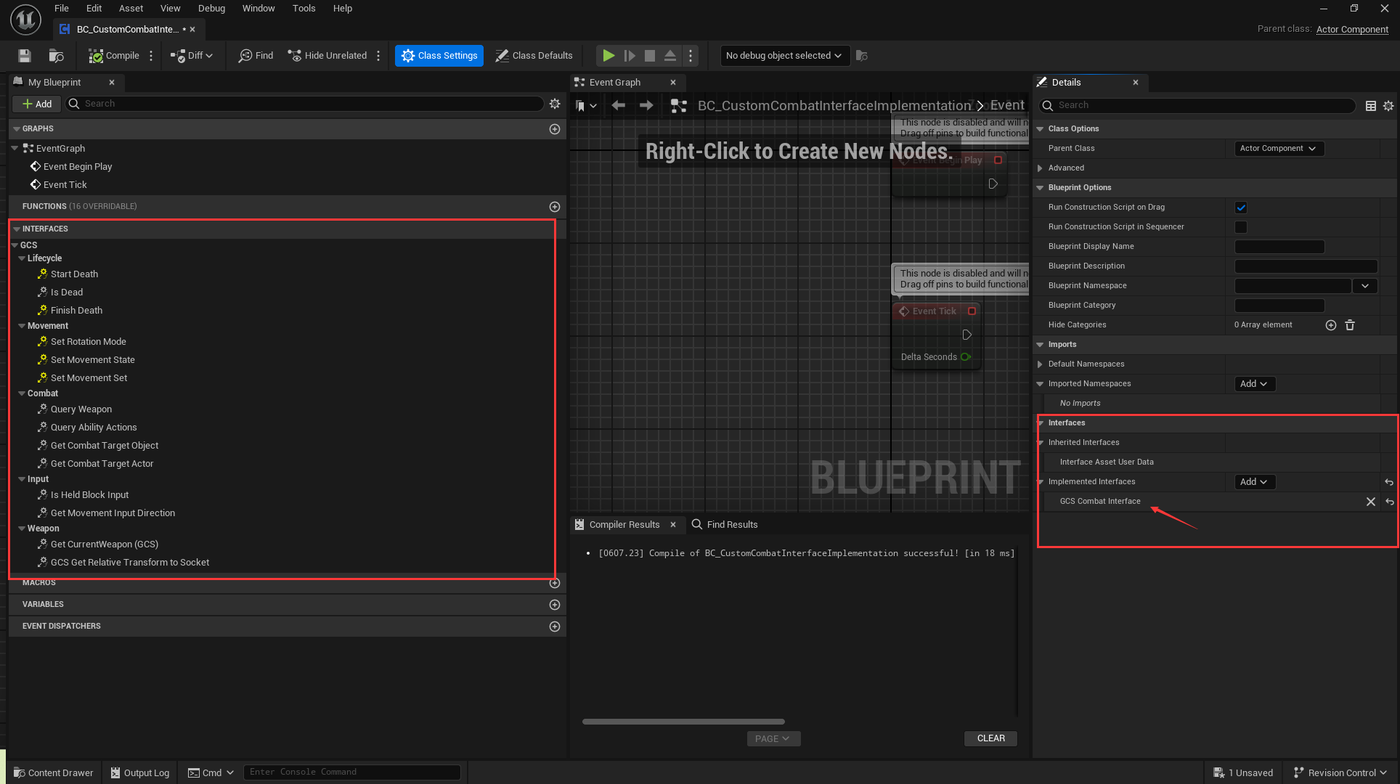Open the File menu
Viewport: 1400px width, 784px height.
coord(62,8)
